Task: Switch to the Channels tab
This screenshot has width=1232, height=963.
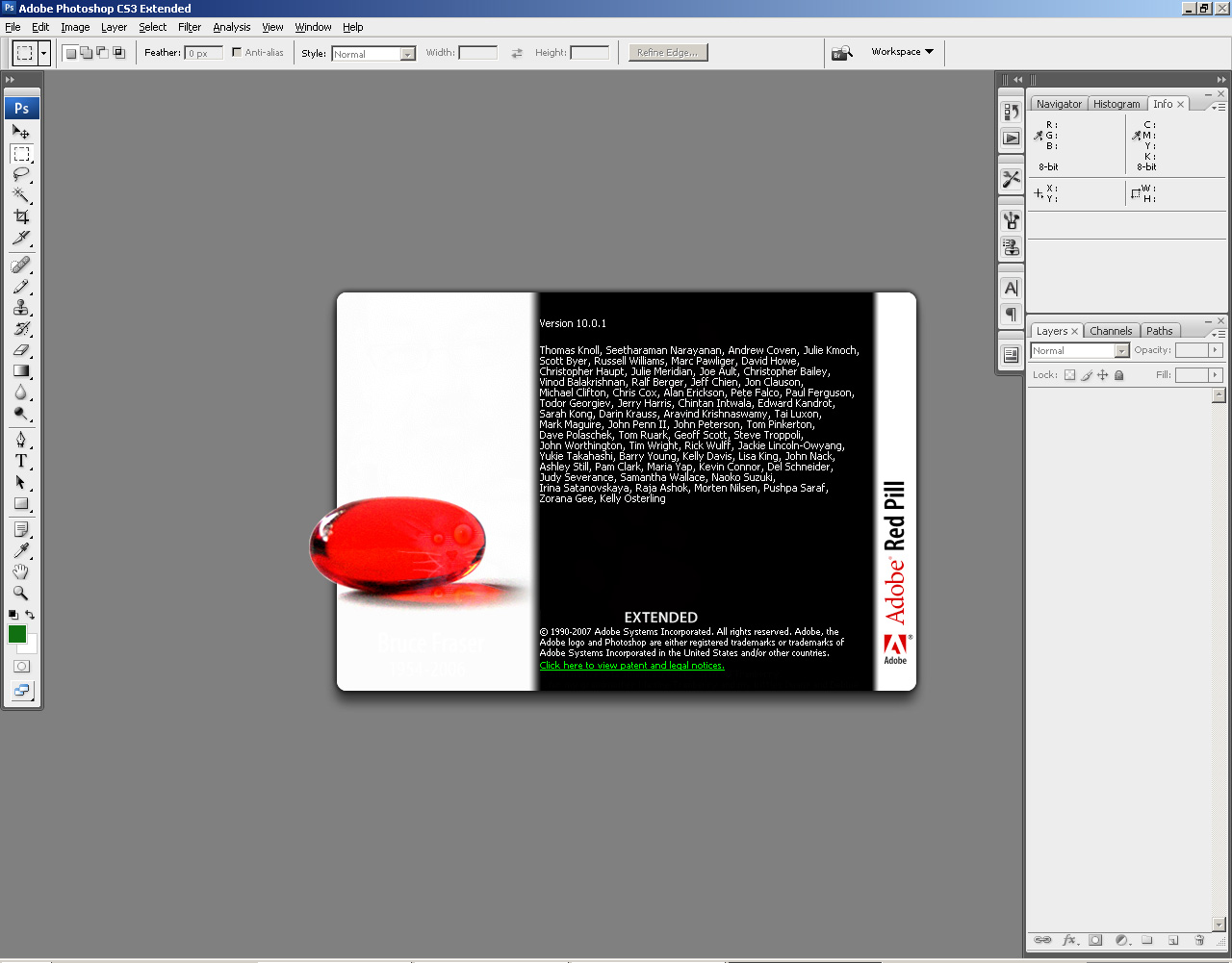Action: click(1111, 331)
